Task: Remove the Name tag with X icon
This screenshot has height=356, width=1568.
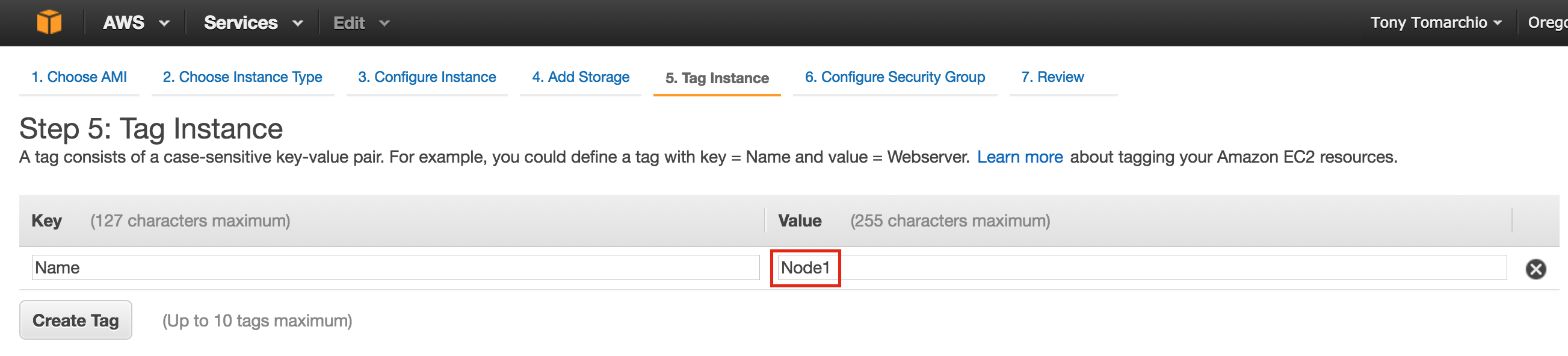Action: (x=1535, y=269)
